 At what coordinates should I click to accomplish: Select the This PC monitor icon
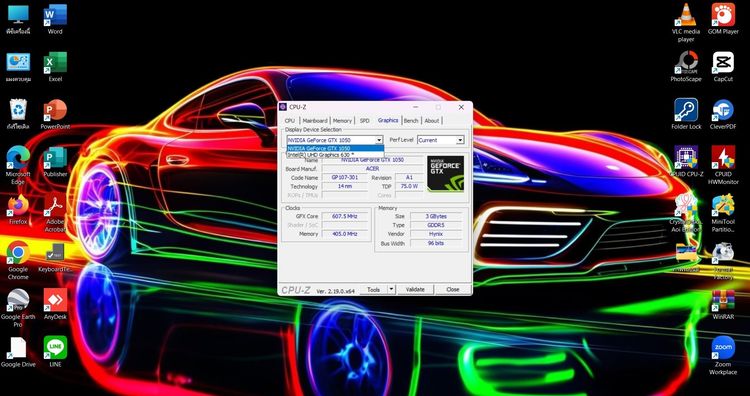pyautogui.click(x=18, y=19)
